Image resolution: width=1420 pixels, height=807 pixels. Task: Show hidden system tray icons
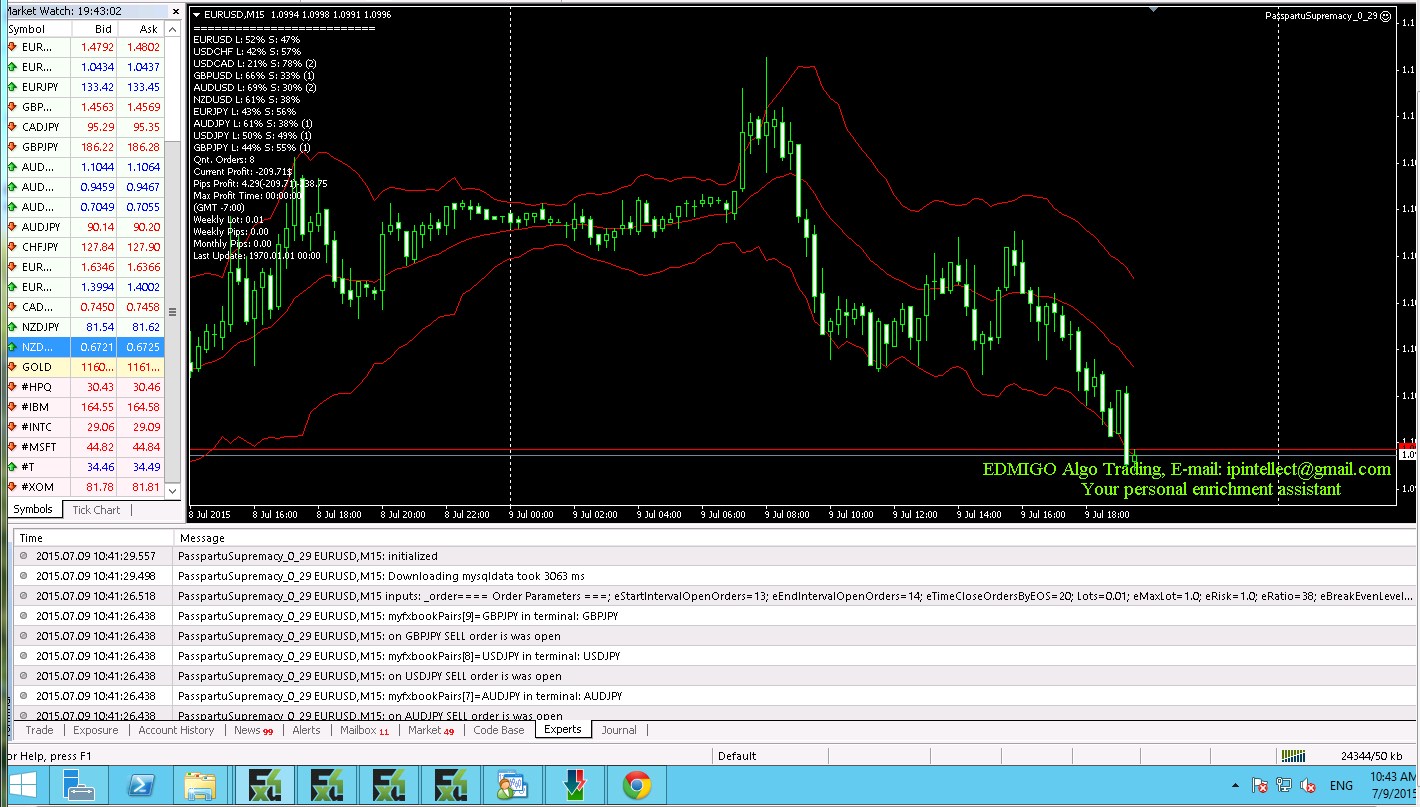(x=1237, y=787)
